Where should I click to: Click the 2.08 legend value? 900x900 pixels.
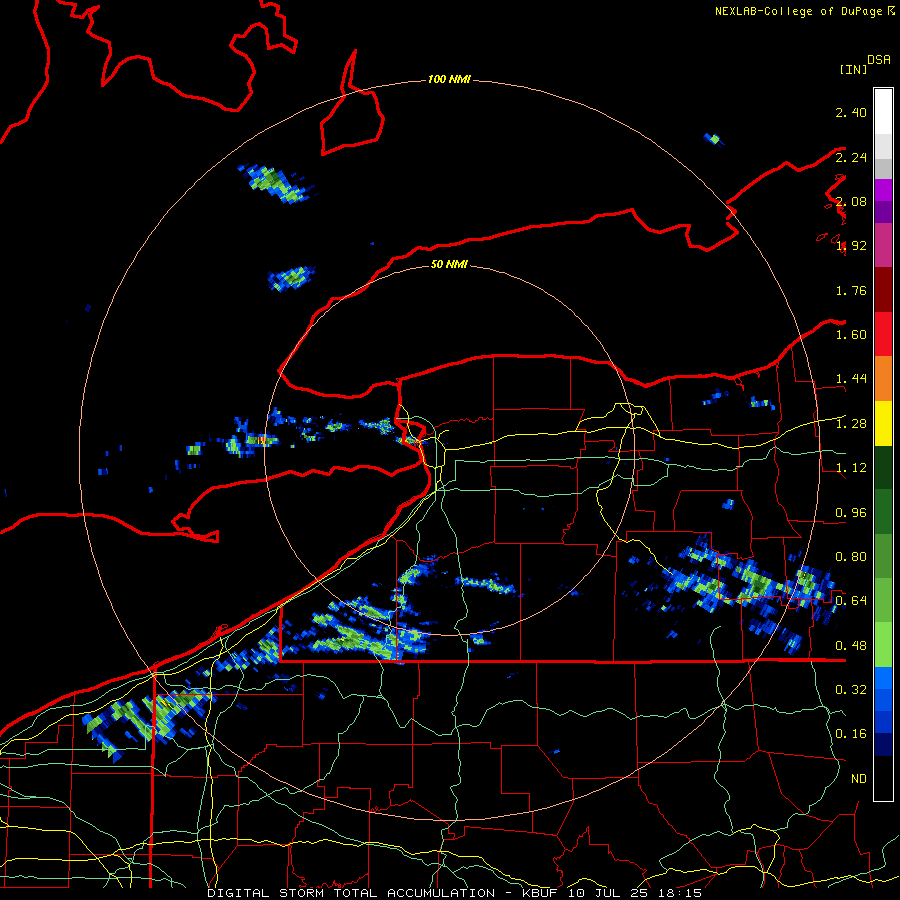pos(851,201)
